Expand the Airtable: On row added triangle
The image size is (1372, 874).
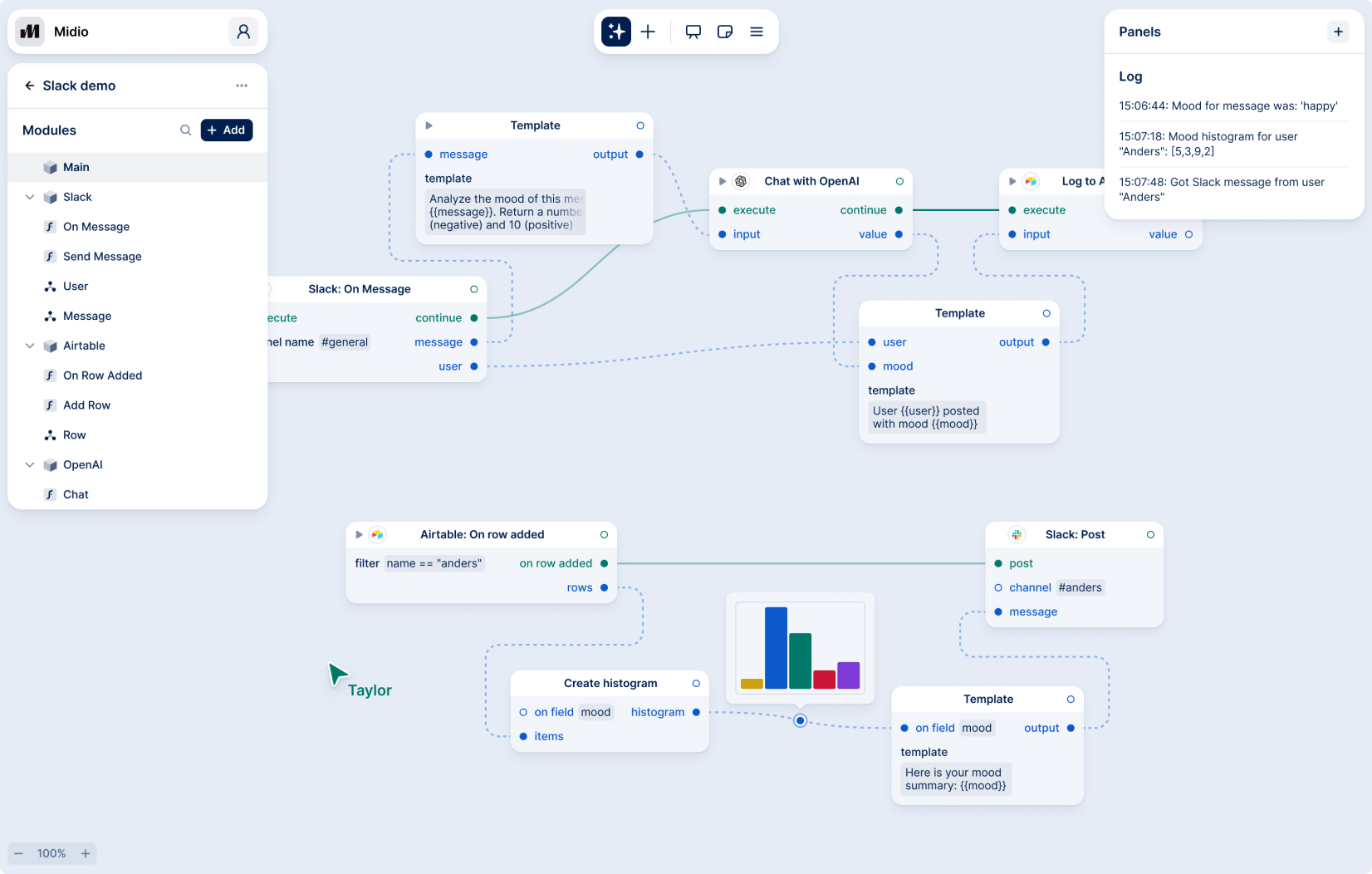click(359, 535)
